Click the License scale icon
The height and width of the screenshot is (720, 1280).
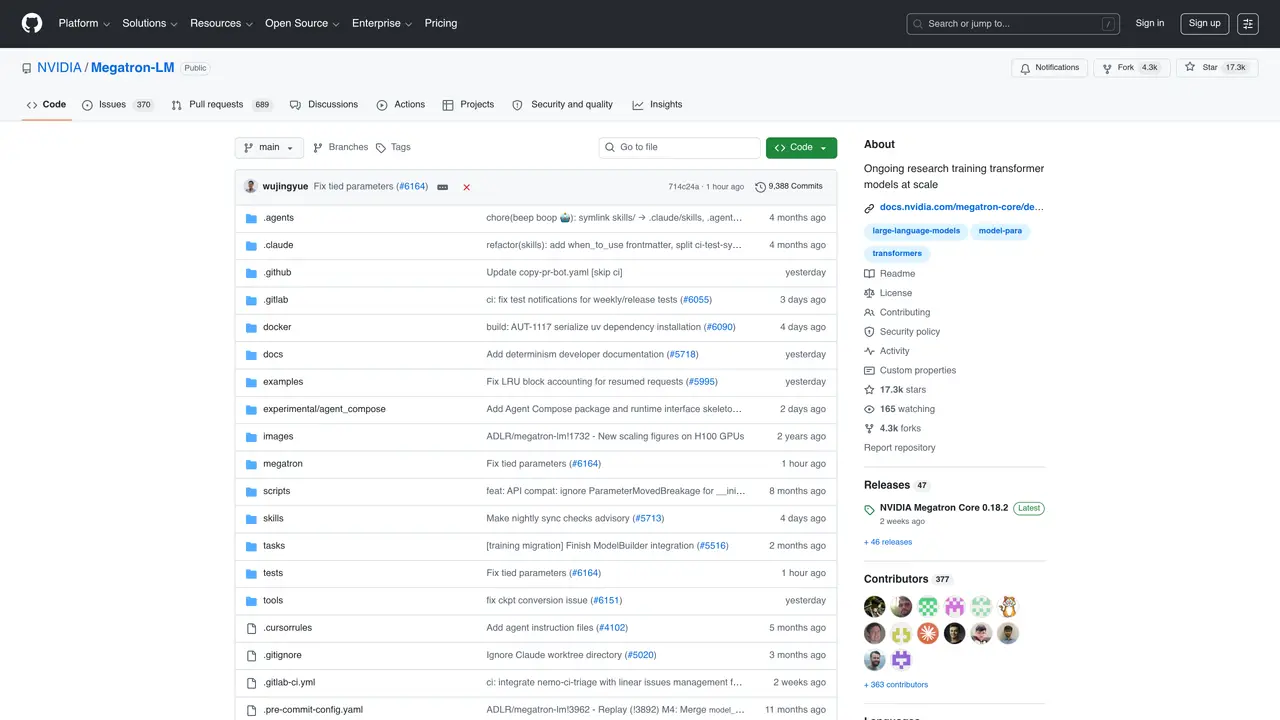[870, 293]
